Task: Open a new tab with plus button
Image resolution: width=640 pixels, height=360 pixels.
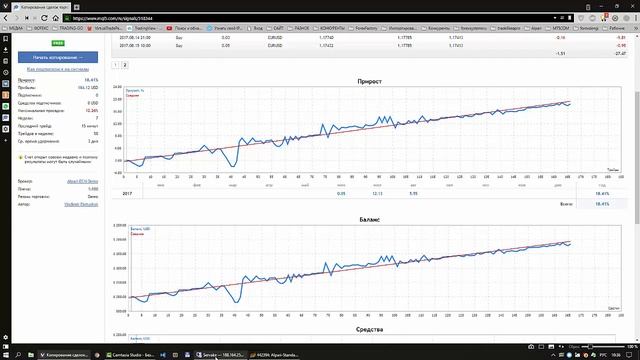Action: [76, 7]
